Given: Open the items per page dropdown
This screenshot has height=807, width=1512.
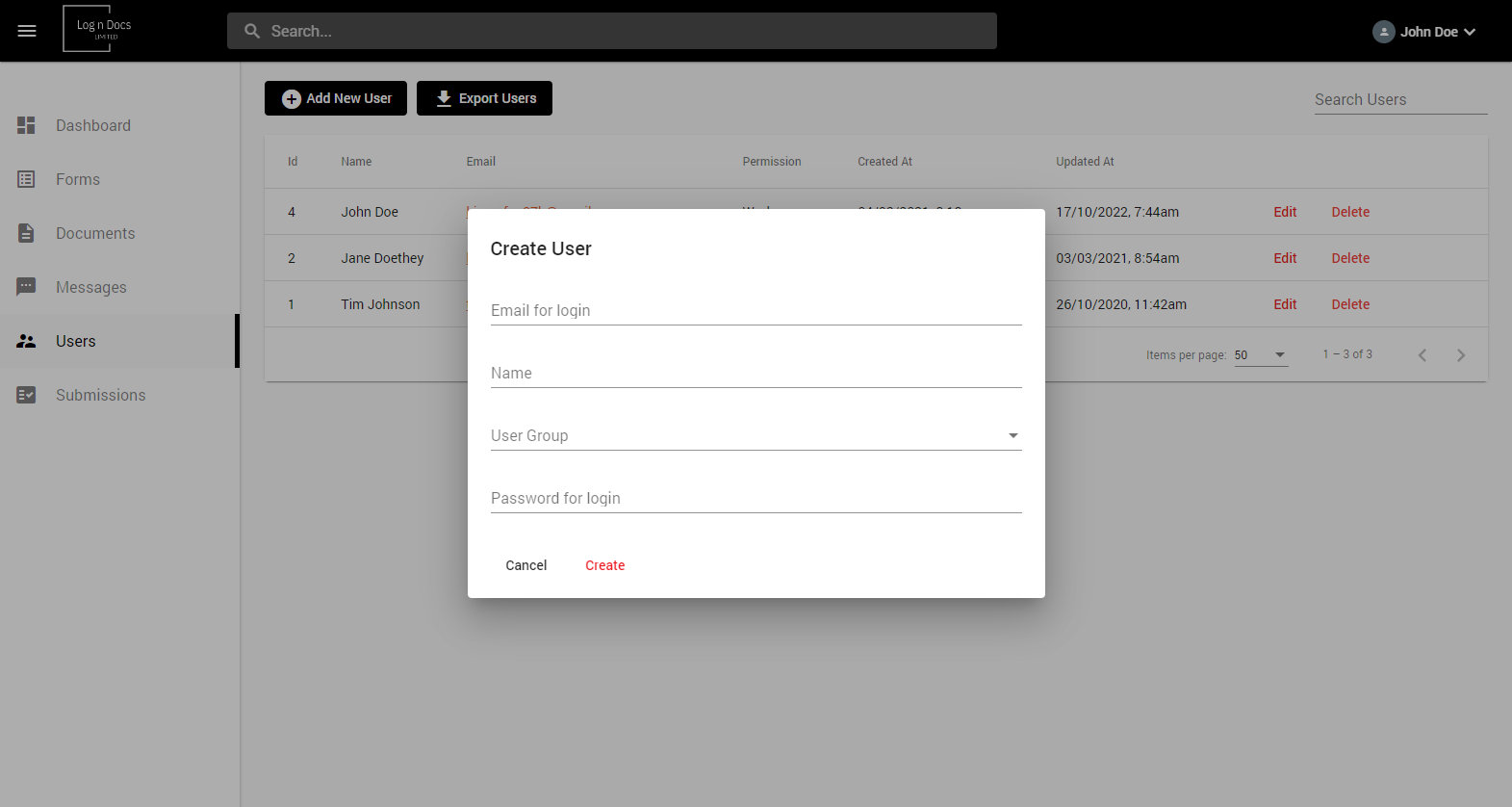Looking at the screenshot, I should click(1261, 355).
